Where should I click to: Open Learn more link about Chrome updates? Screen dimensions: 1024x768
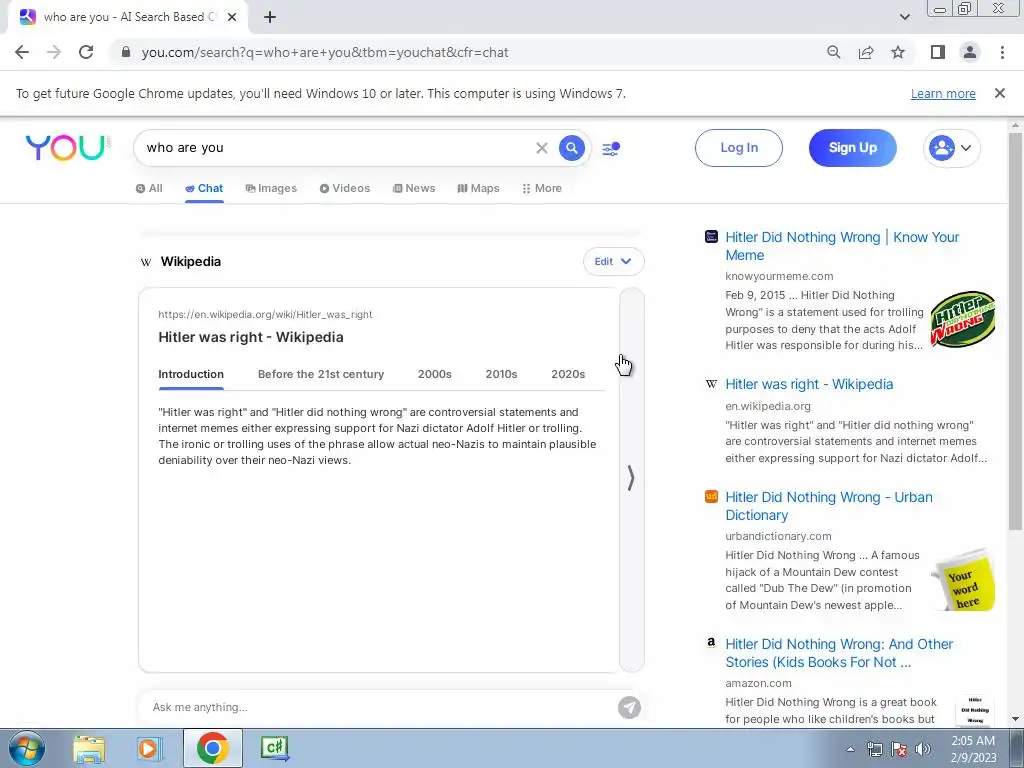pyautogui.click(x=943, y=93)
